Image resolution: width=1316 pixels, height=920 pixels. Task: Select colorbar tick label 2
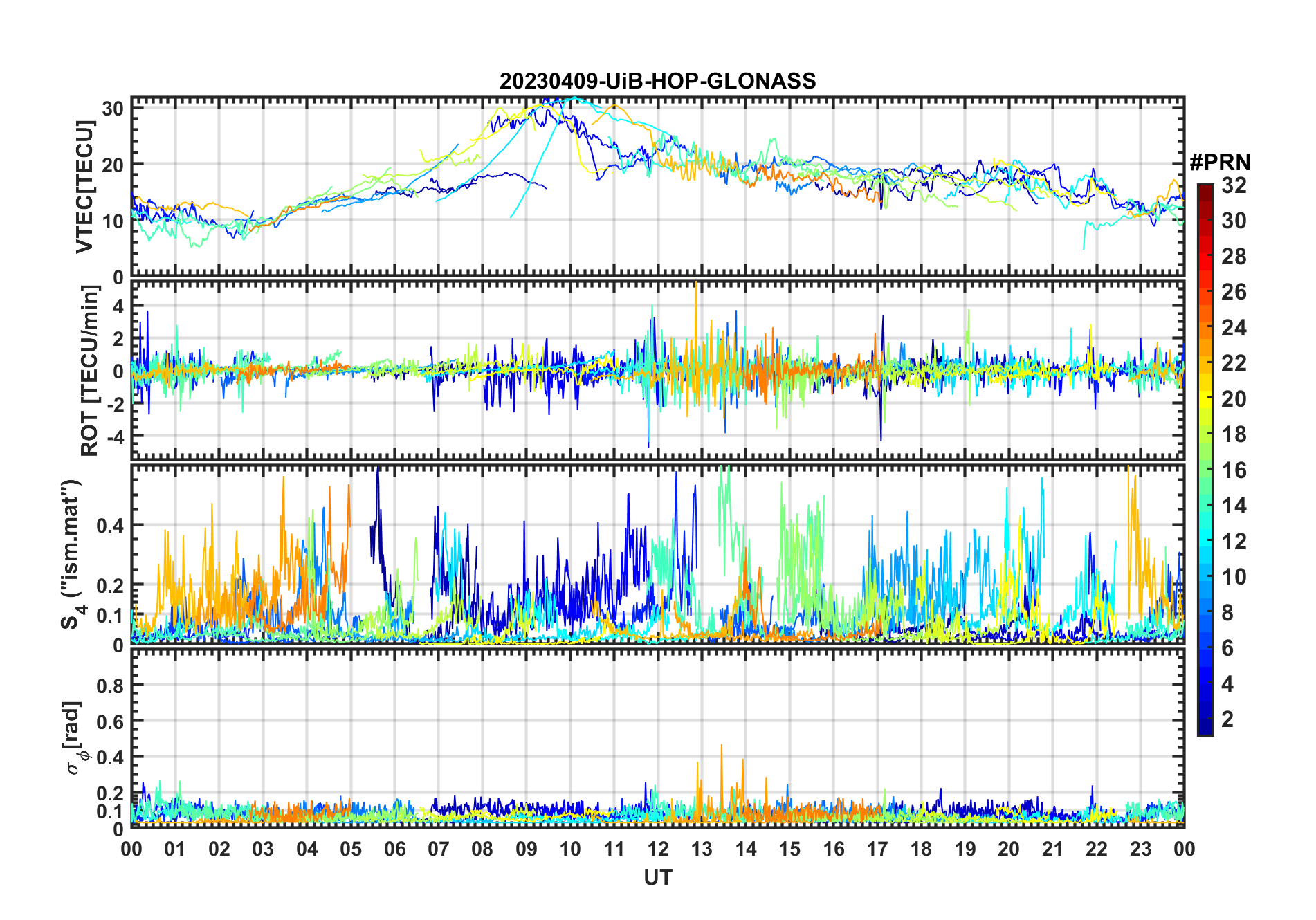[1227, 719]
